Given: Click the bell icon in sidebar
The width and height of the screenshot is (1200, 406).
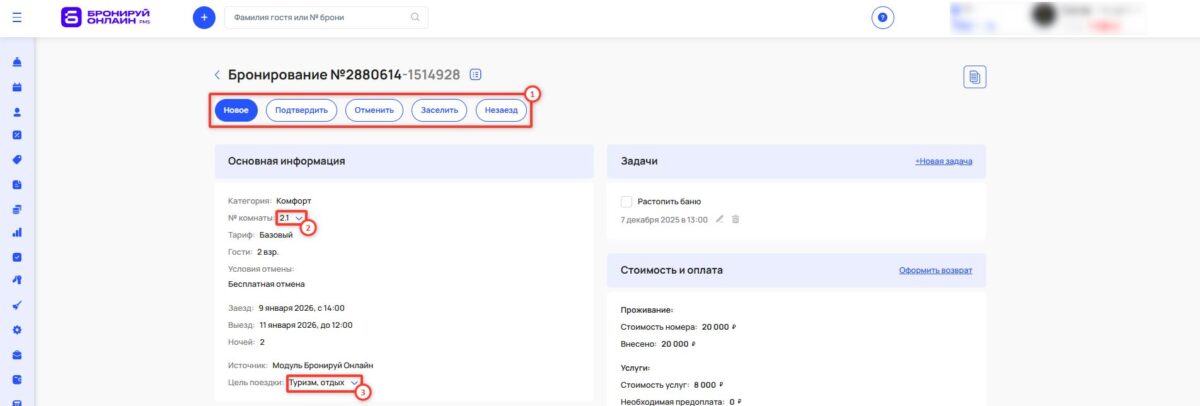Looking at the screenshot, I should (17, 62).
